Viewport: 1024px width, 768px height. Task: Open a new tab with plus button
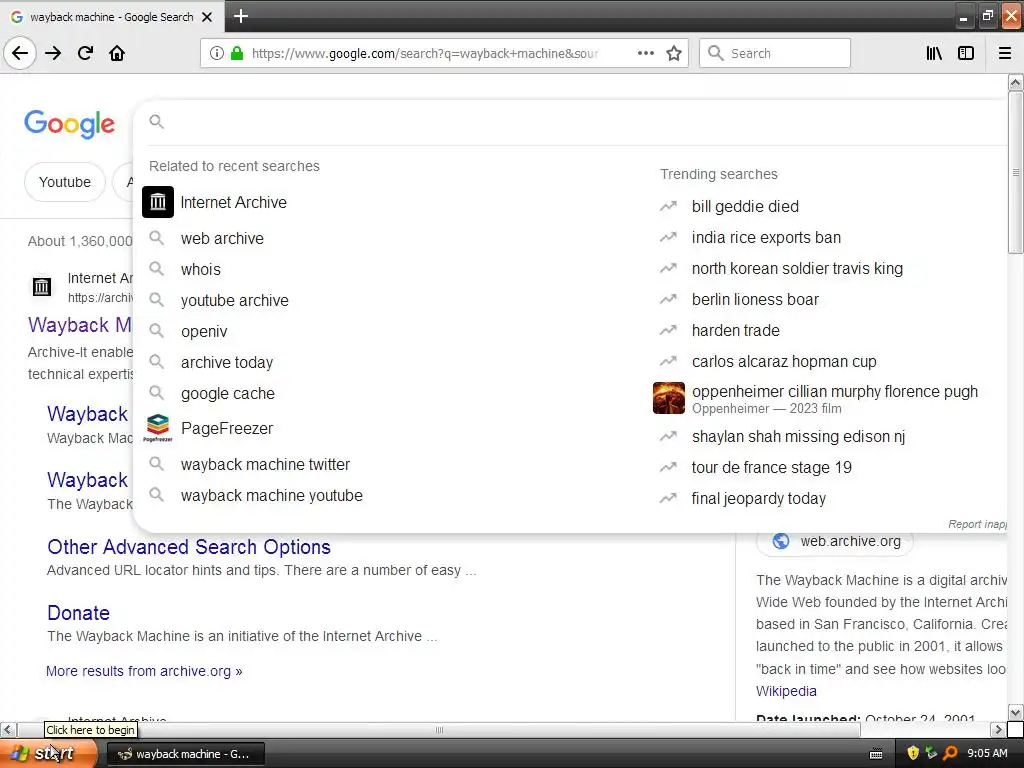240,16
